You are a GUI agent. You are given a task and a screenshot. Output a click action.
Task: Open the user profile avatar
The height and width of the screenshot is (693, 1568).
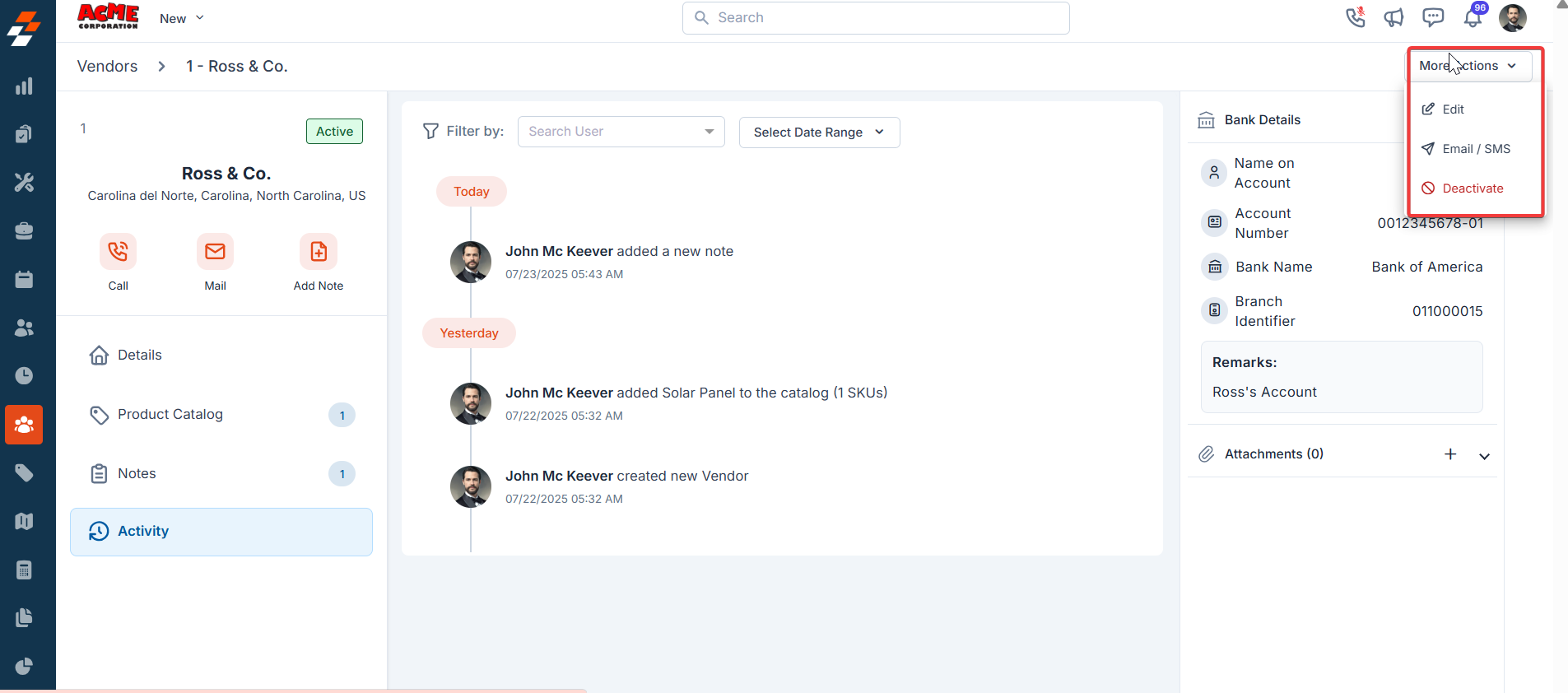click(1513, 17)
